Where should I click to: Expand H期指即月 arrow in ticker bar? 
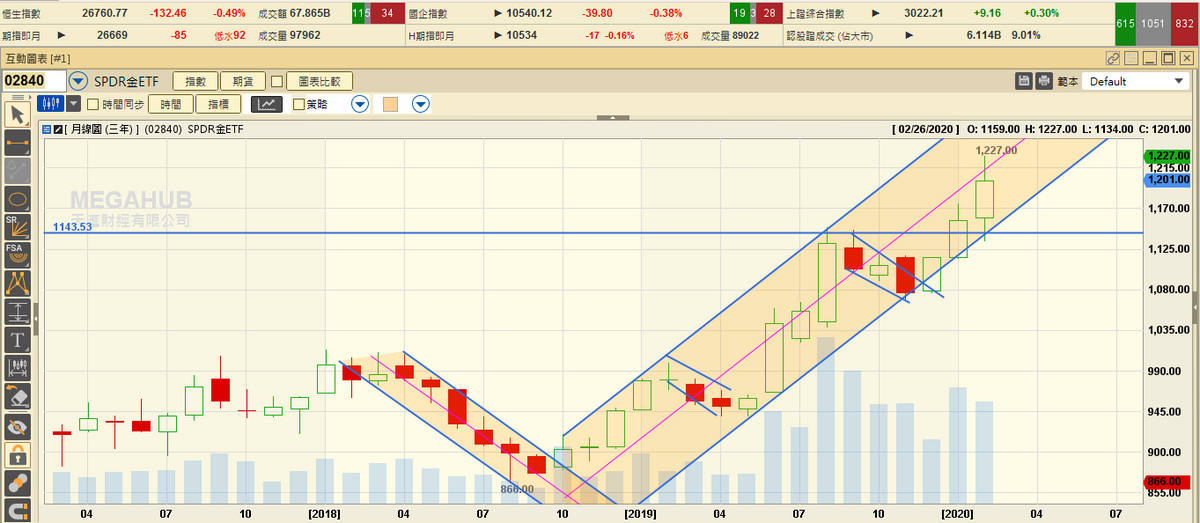click(x=498, y=35)
